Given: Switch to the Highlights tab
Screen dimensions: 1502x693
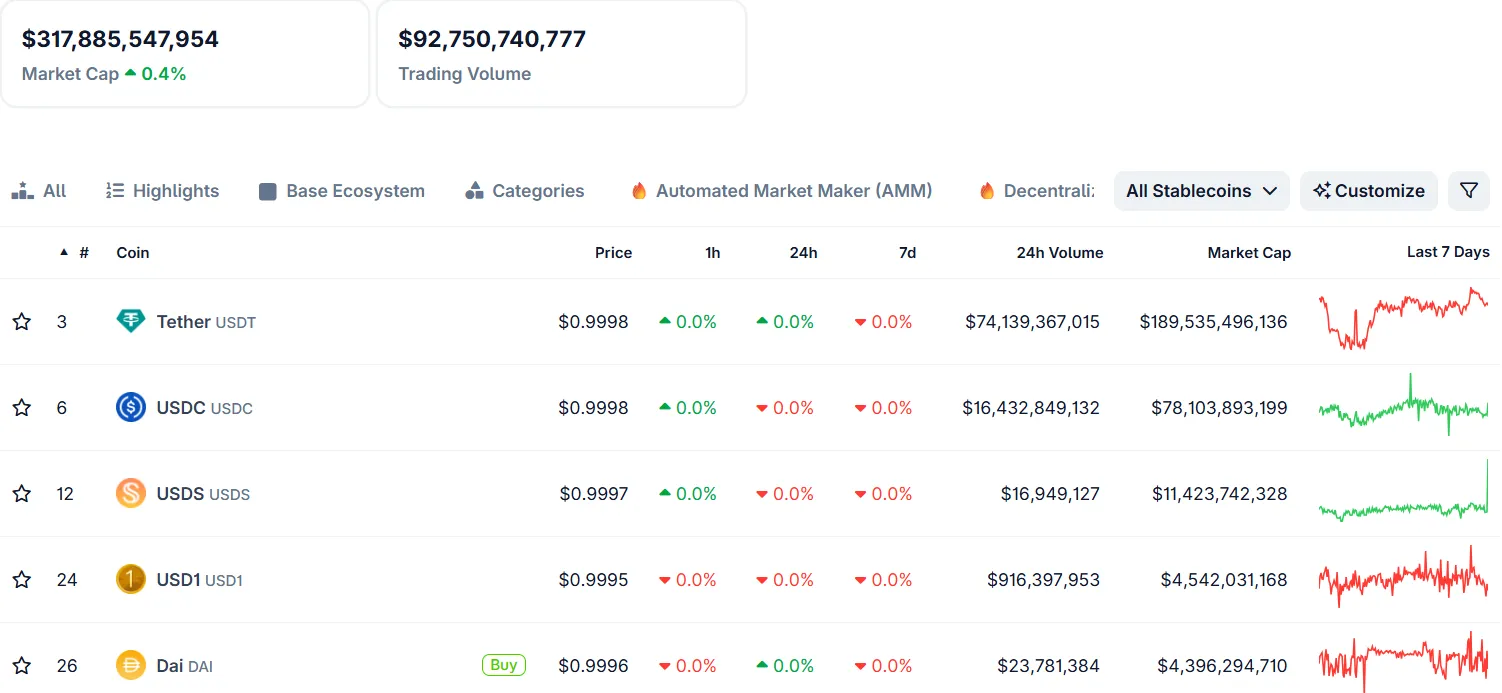Looking at the screenshot, I should tap(162, 191).
